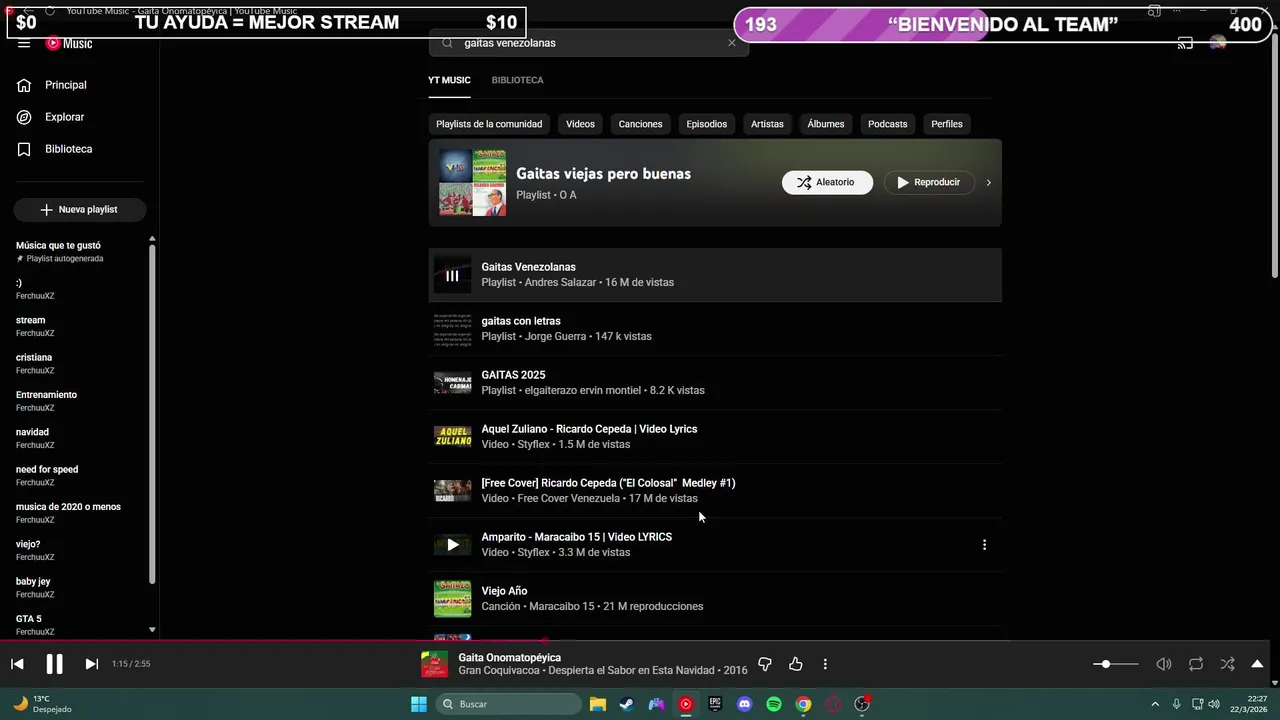The image size is (1280, 720).
Task: Shuffle play with Aleatorio button
Action: 827,182
